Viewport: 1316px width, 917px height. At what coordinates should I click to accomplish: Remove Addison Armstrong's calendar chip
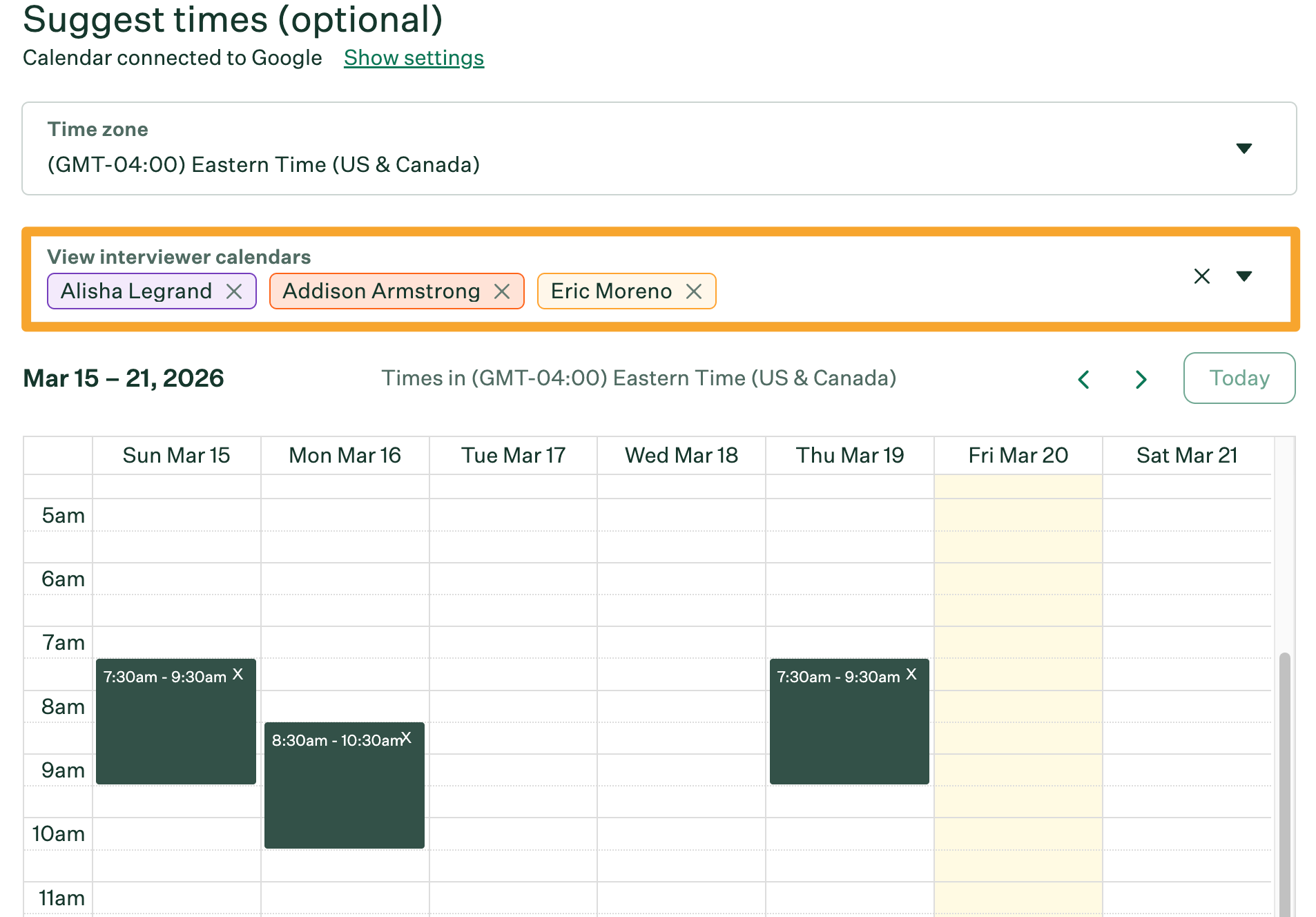(x=502, y=291)
